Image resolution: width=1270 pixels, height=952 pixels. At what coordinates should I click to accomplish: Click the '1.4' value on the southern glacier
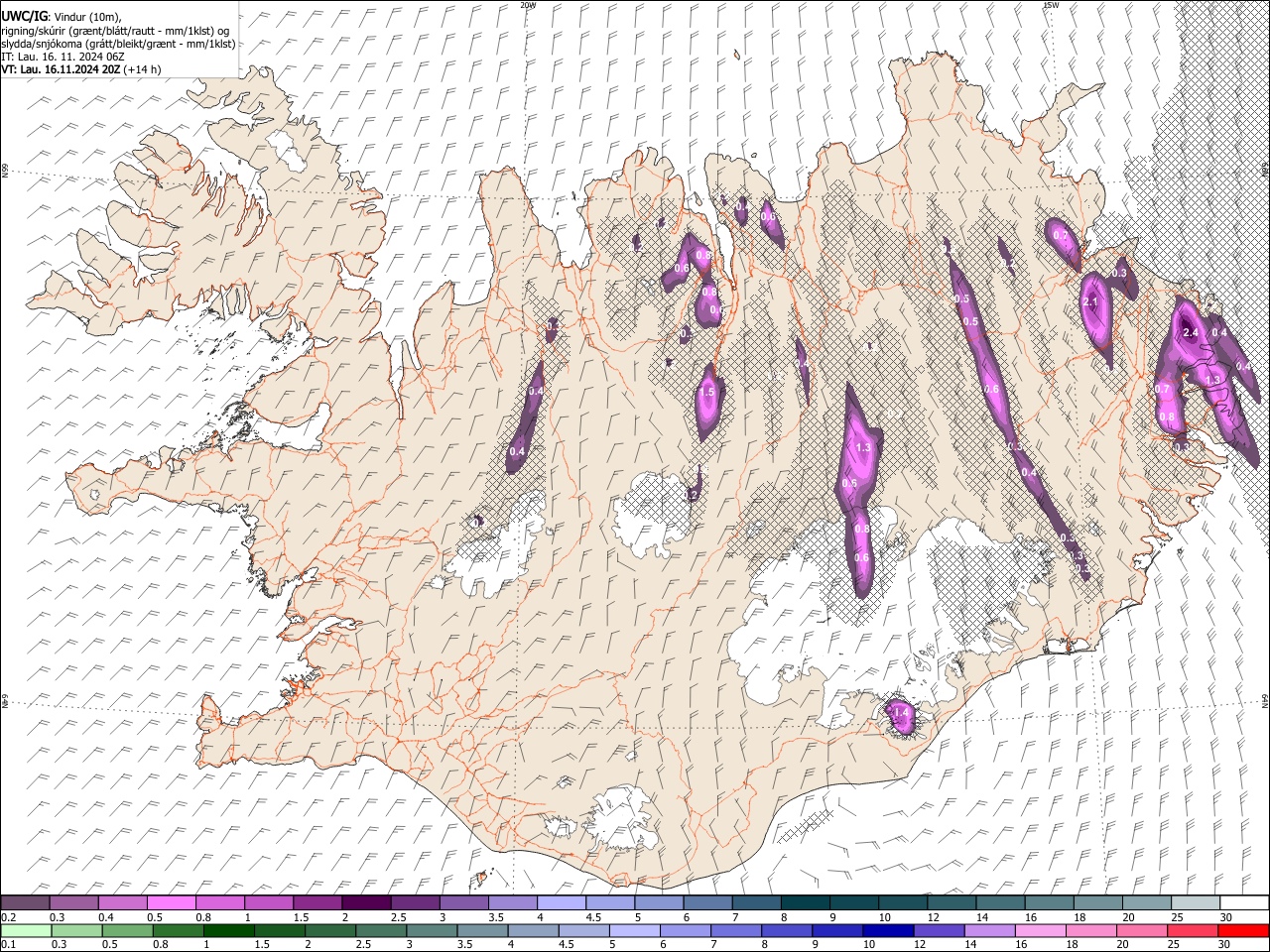click(x=901, y=712)
